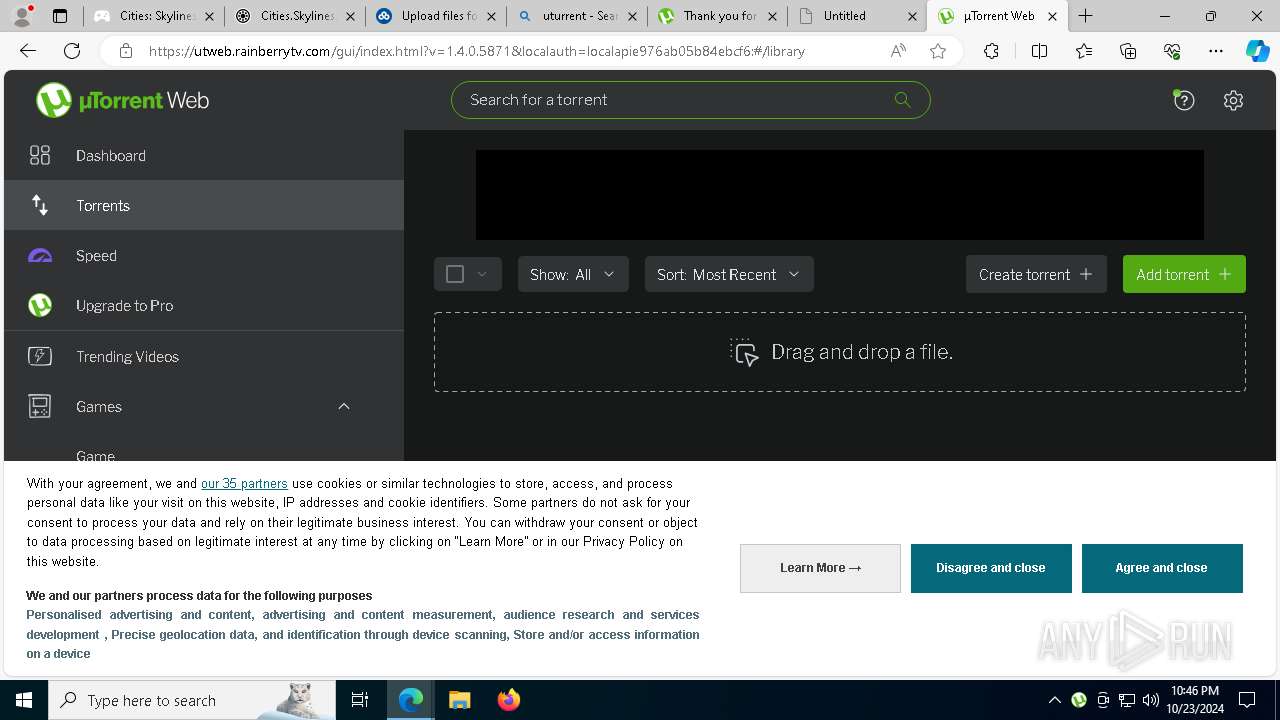Image resolution: width=1280 pixels, height=720 pixels.
Task: Open notification center icon
Action: [1247, 700]
